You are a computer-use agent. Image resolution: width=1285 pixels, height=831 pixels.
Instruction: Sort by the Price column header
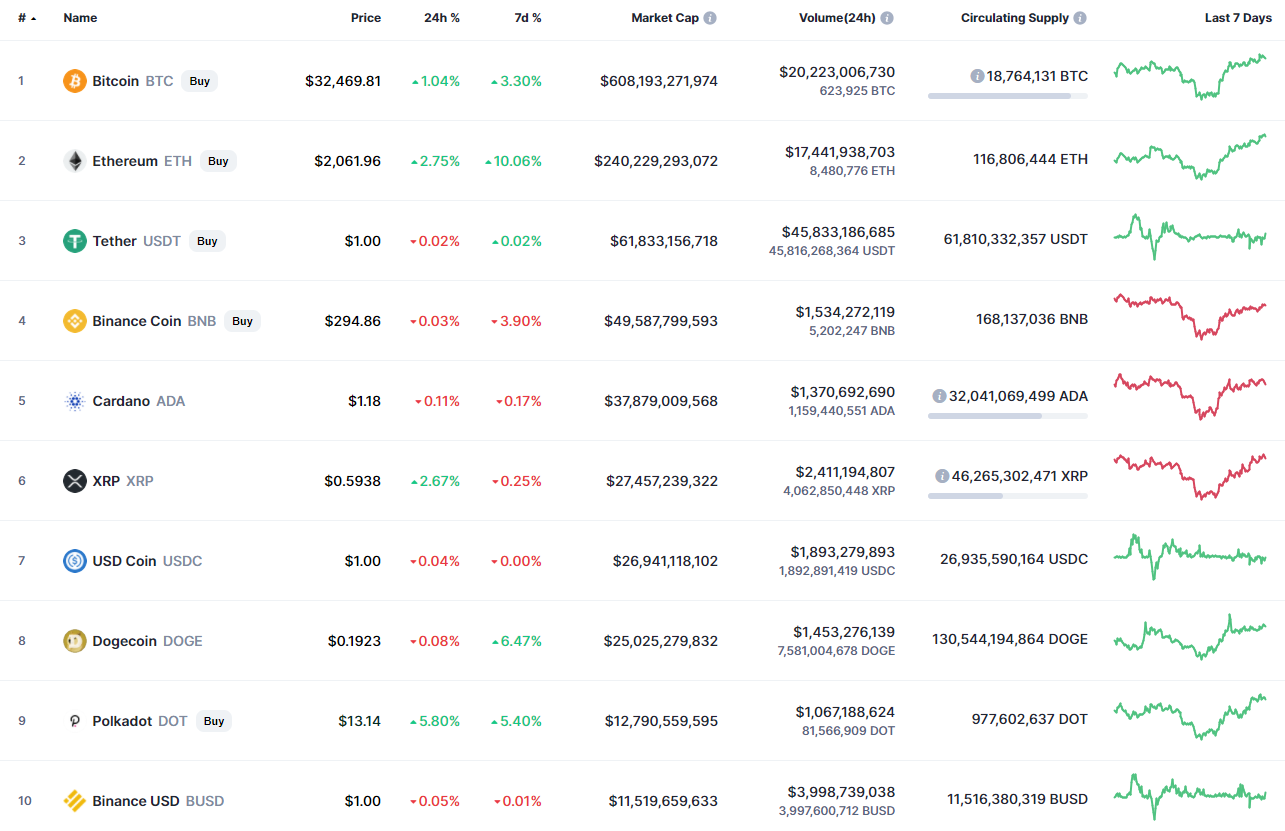point(366,18)
